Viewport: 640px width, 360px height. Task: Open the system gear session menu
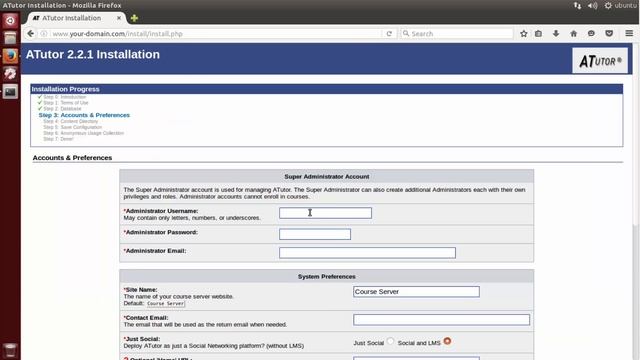coord(608,5)
